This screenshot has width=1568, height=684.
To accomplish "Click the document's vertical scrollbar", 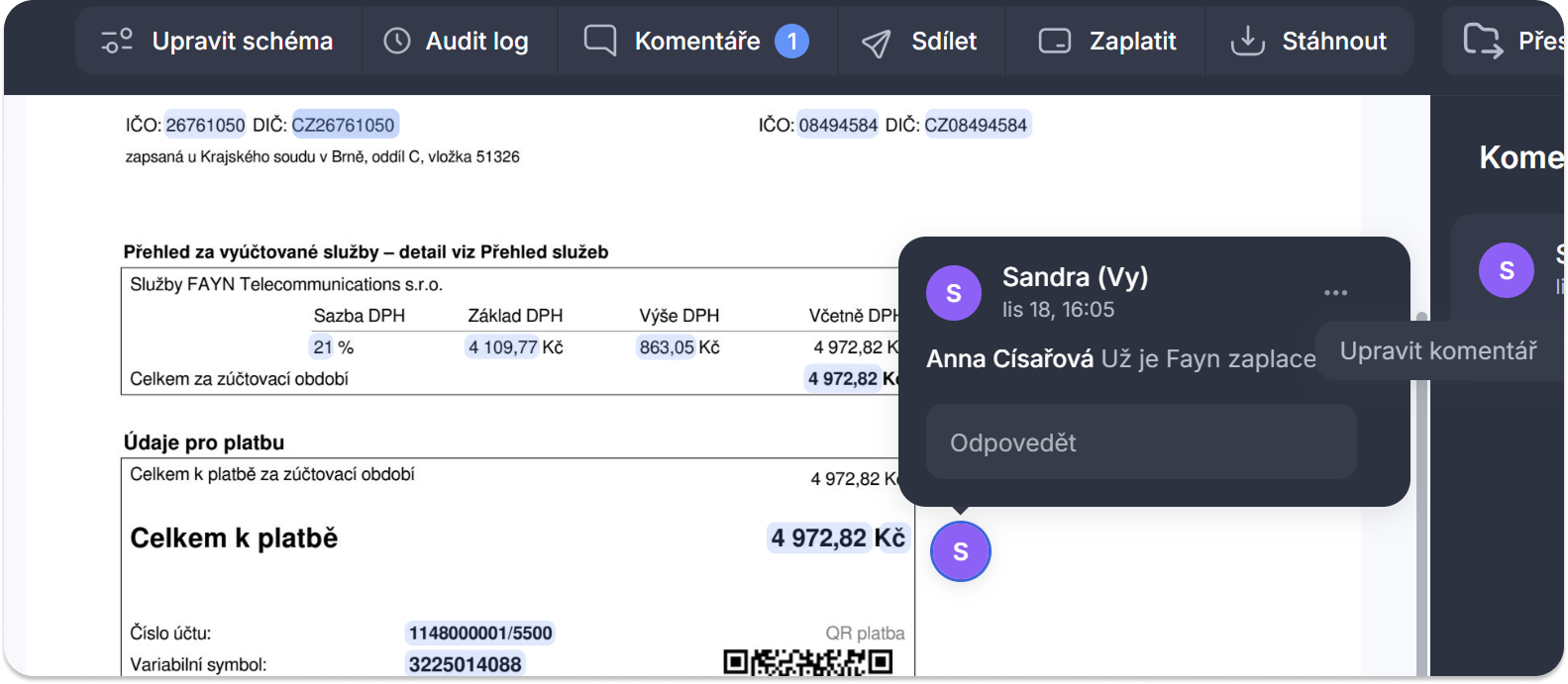I will [x=1422, y=495].
